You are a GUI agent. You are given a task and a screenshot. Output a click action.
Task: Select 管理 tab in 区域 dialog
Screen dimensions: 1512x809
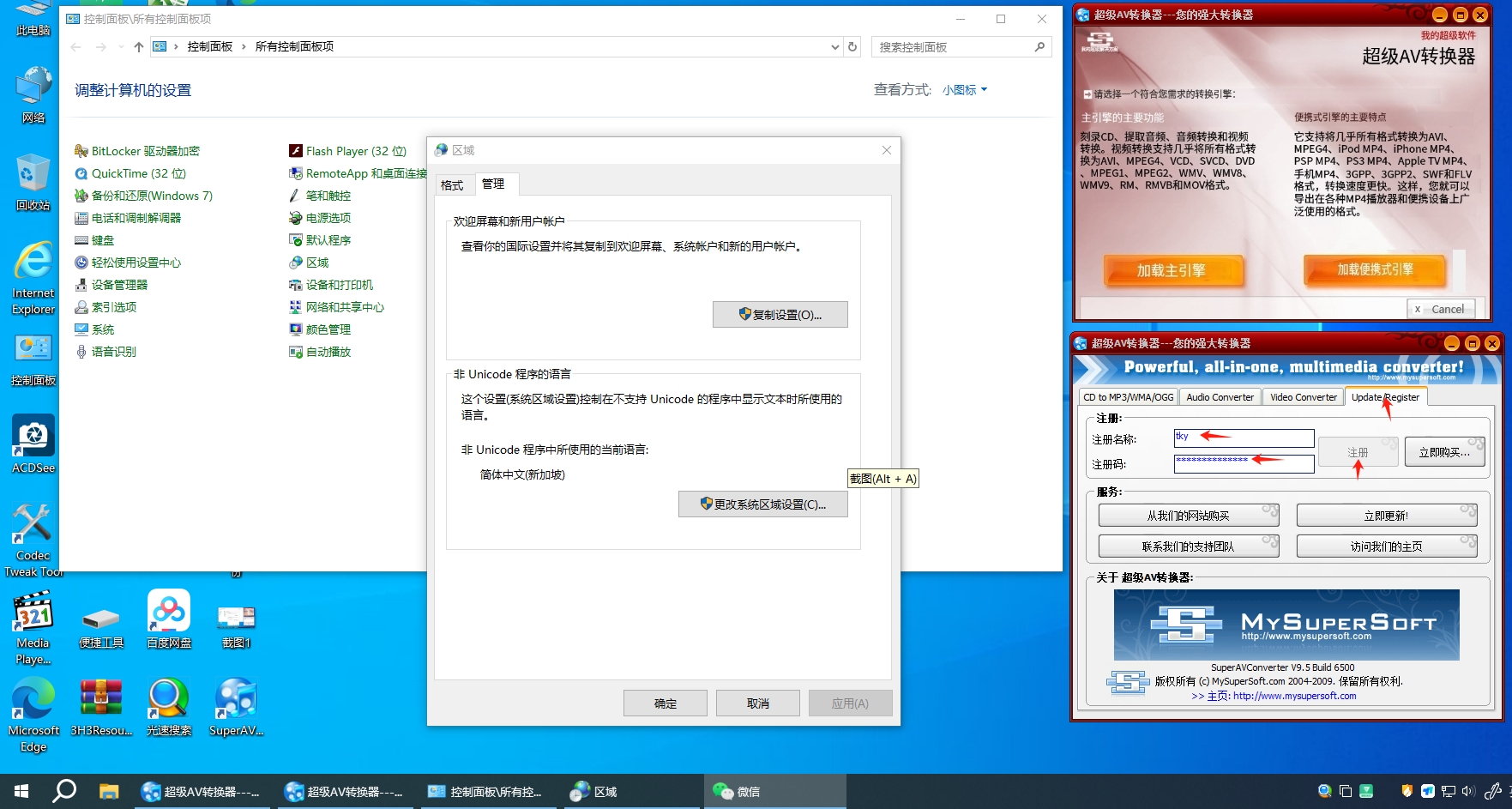tap(493, 184)
